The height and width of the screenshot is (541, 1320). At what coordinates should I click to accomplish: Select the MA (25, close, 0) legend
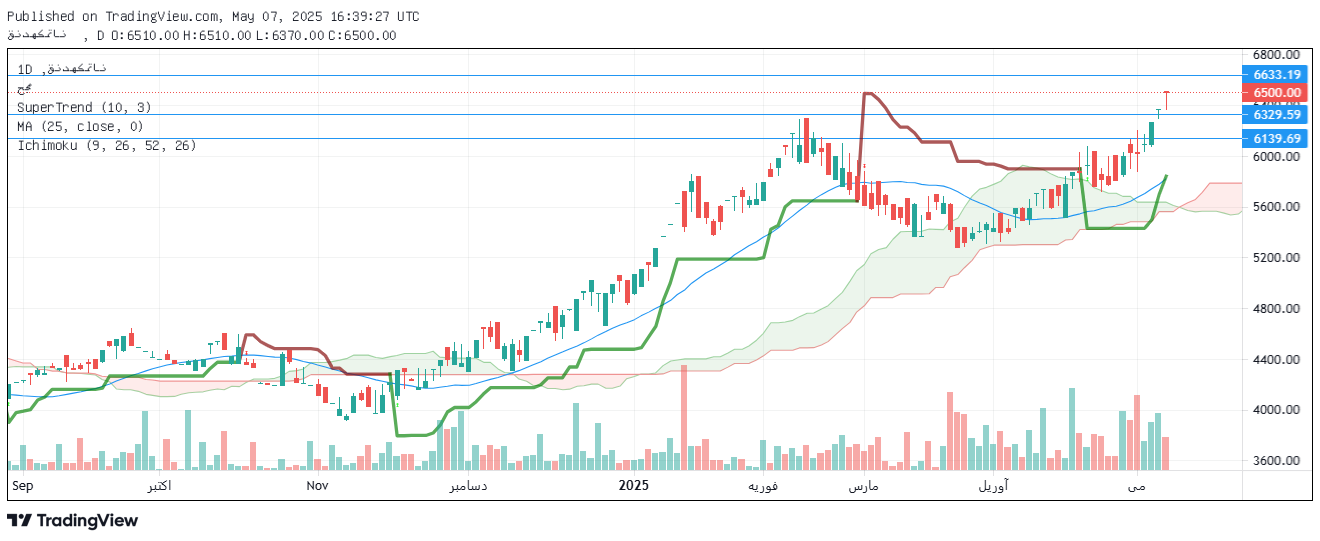point(80,126)
